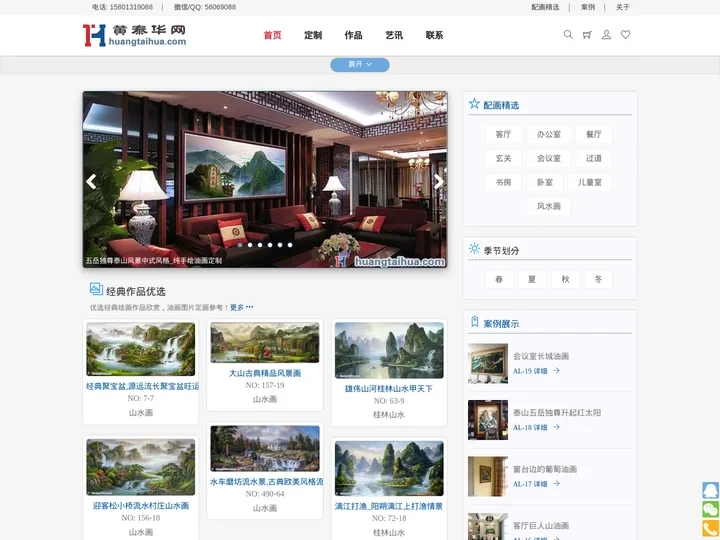
Task: Click the user account icon
Action: (x=606, y=34)
